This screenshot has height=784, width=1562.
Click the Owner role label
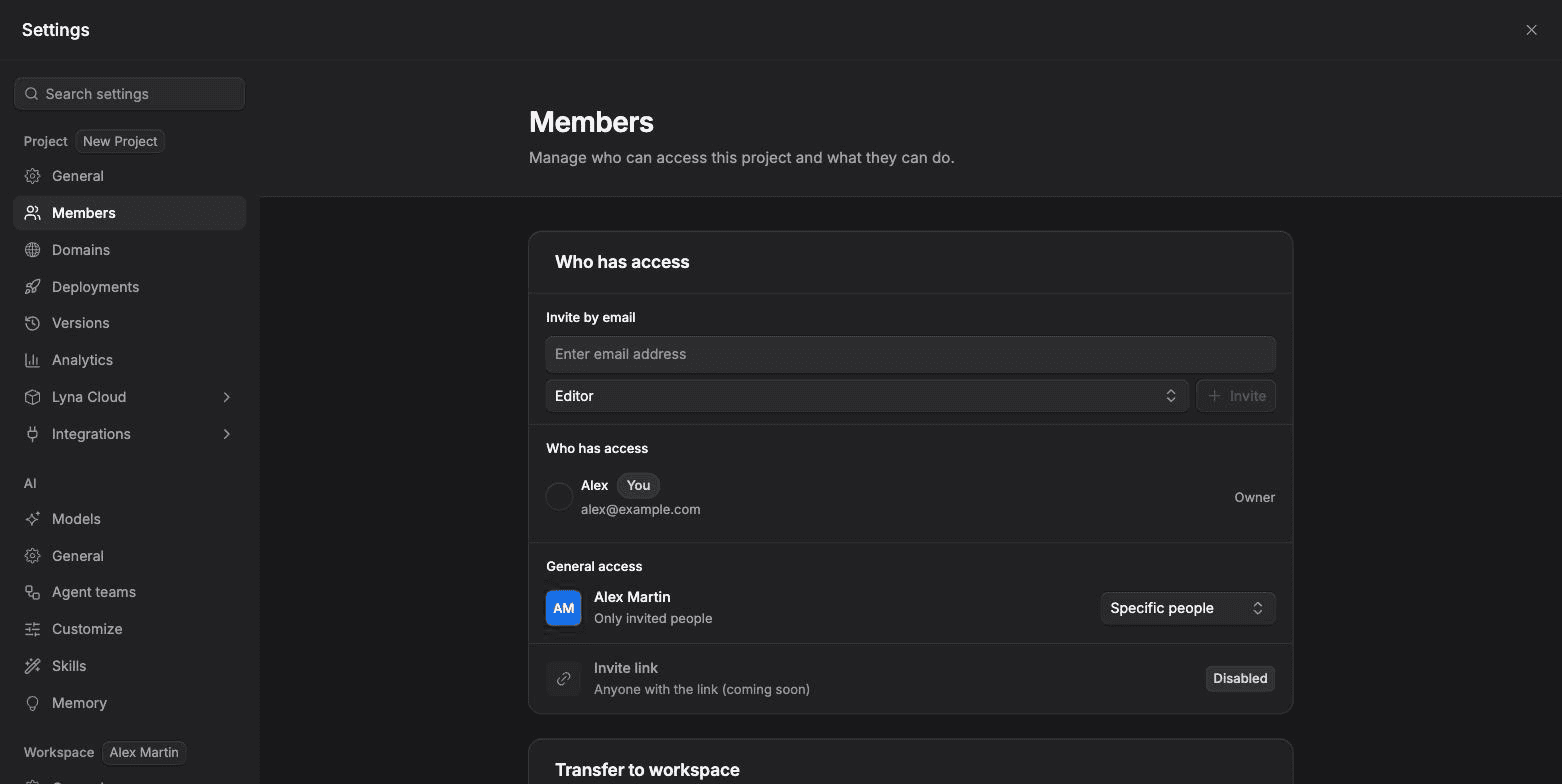click(x=1254, y=497)
